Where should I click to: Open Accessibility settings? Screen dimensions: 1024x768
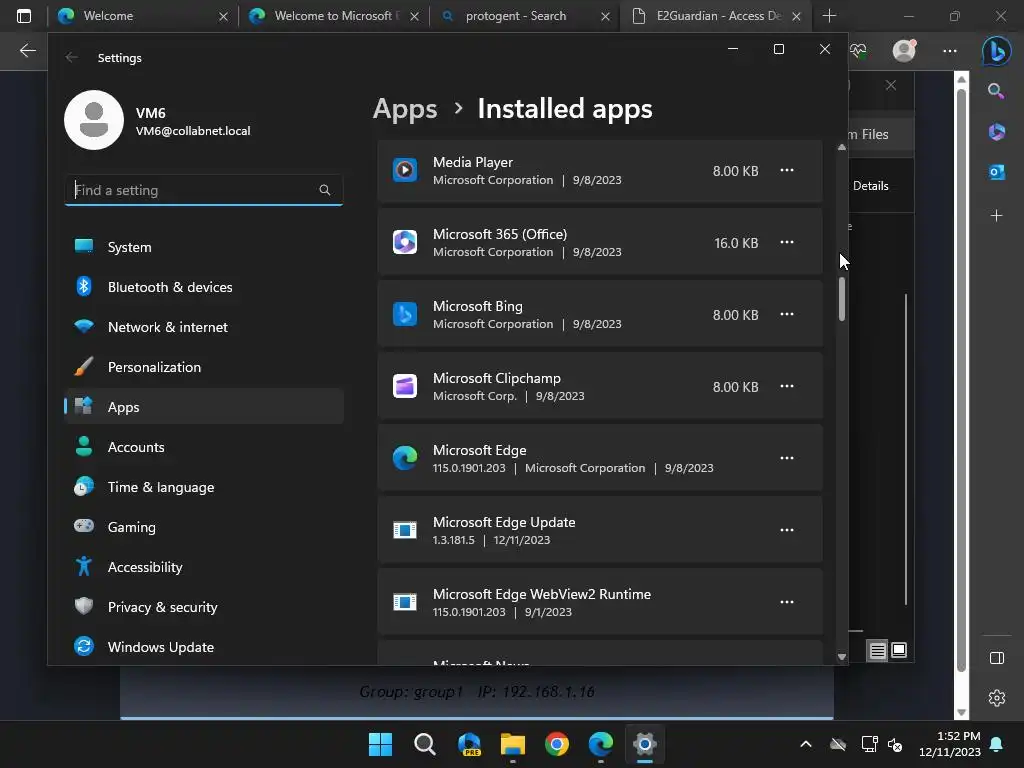pyautogui.click(x=204, y=567)
